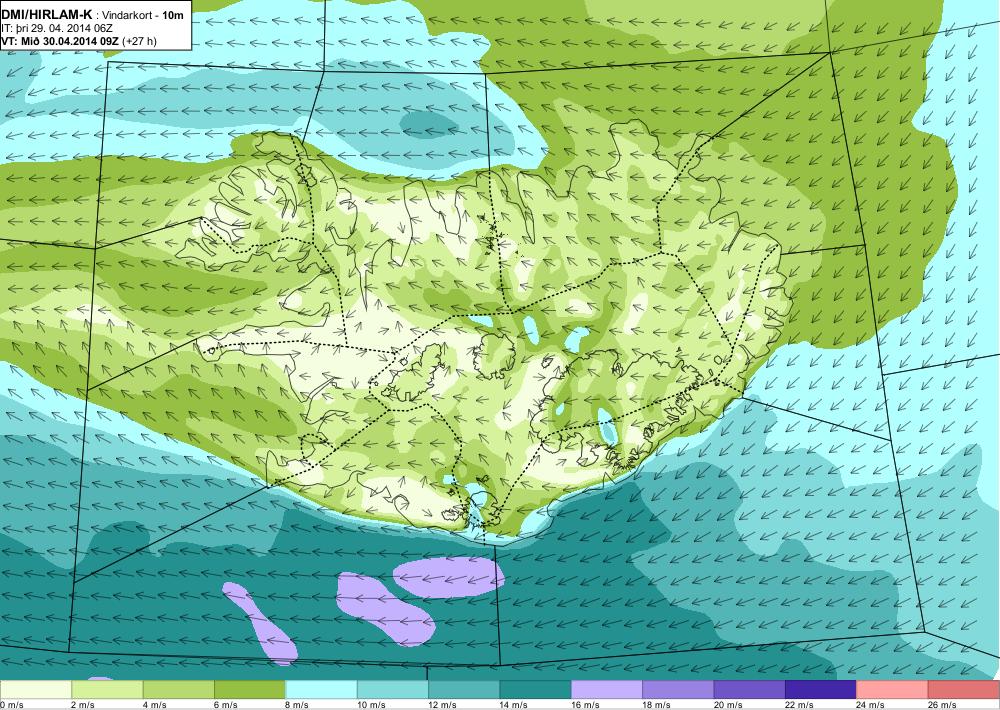
Task: Click the "Vindarkort - 10m" map type text
Action: pos(140,15)
